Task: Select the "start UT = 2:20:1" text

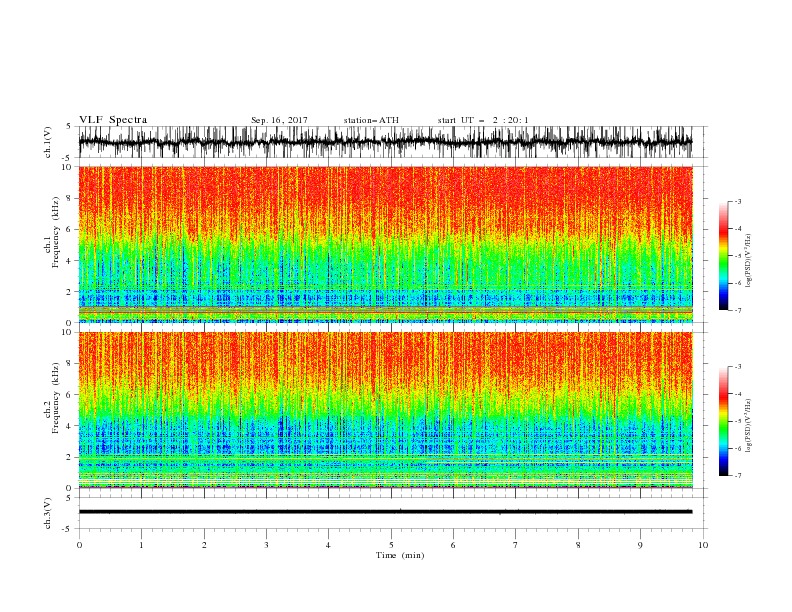Action: [483, 120]
